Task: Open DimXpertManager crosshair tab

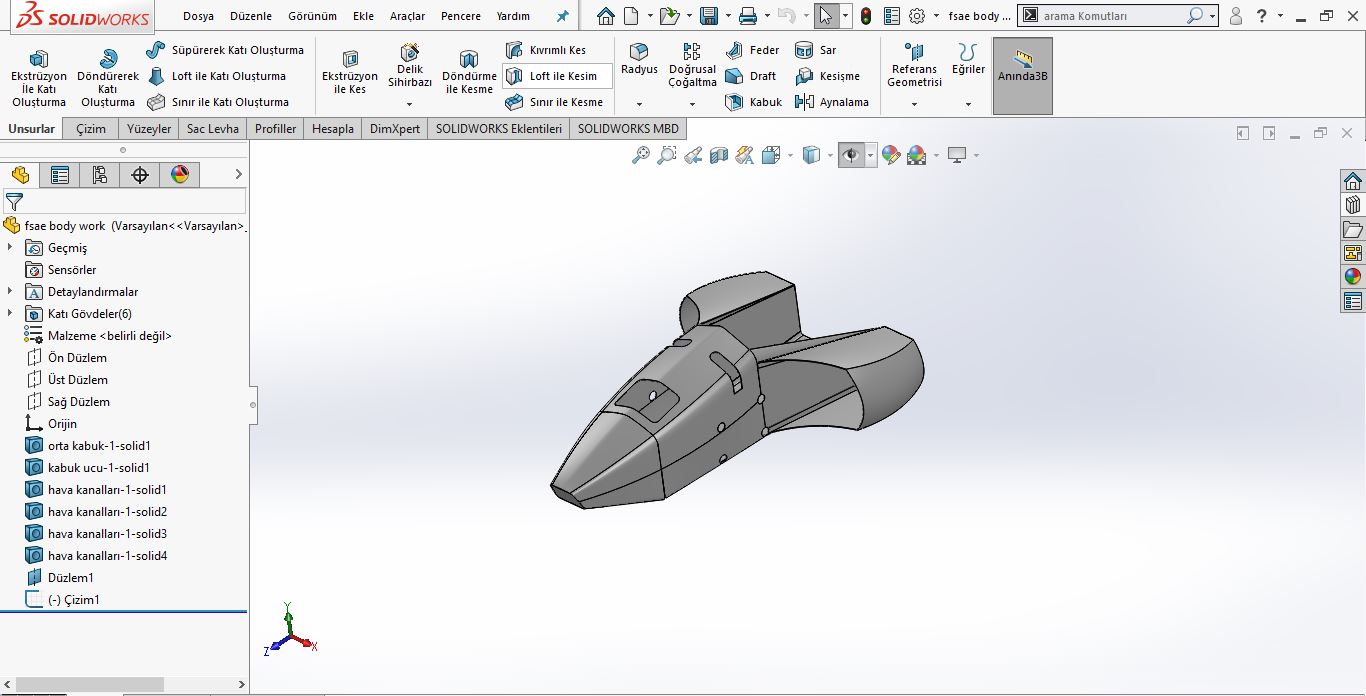Action: tap(140, 175)
